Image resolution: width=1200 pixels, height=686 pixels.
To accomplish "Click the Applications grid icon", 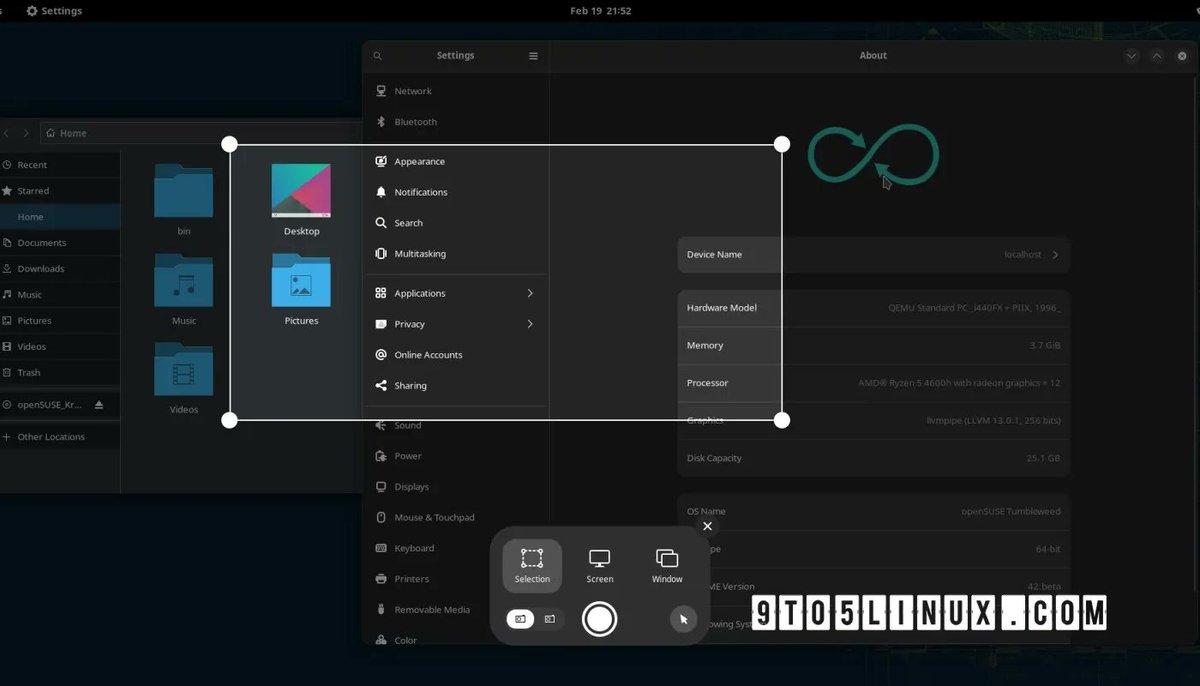I will tap(381, 293).
